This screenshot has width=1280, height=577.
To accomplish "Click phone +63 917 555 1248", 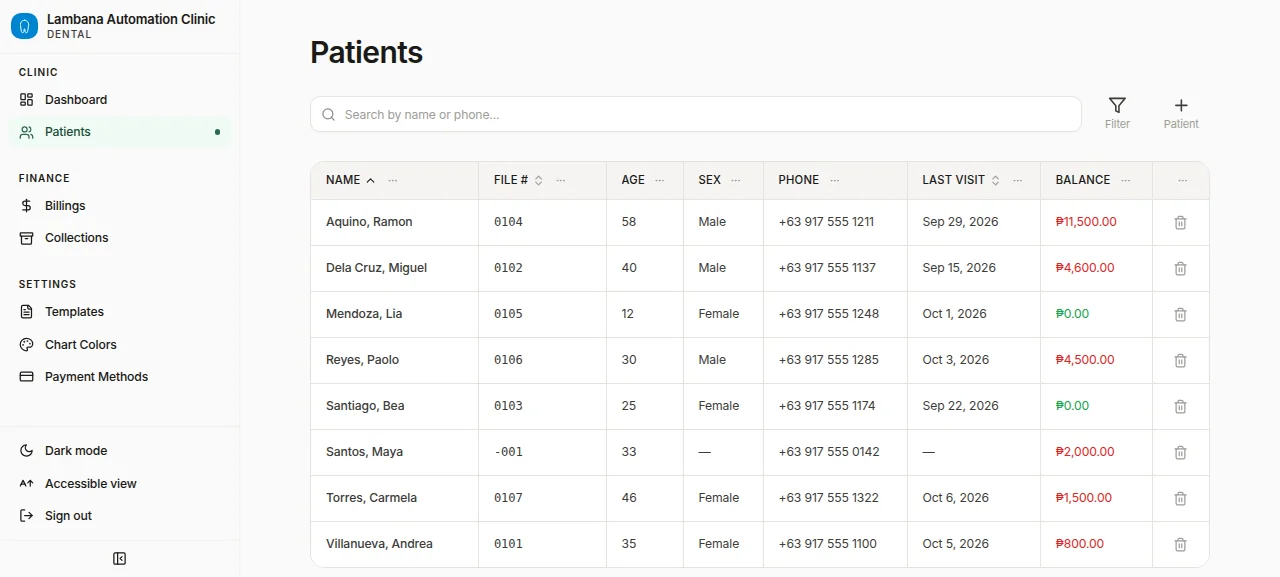I will pyautogui.click(x=829, y=314).
